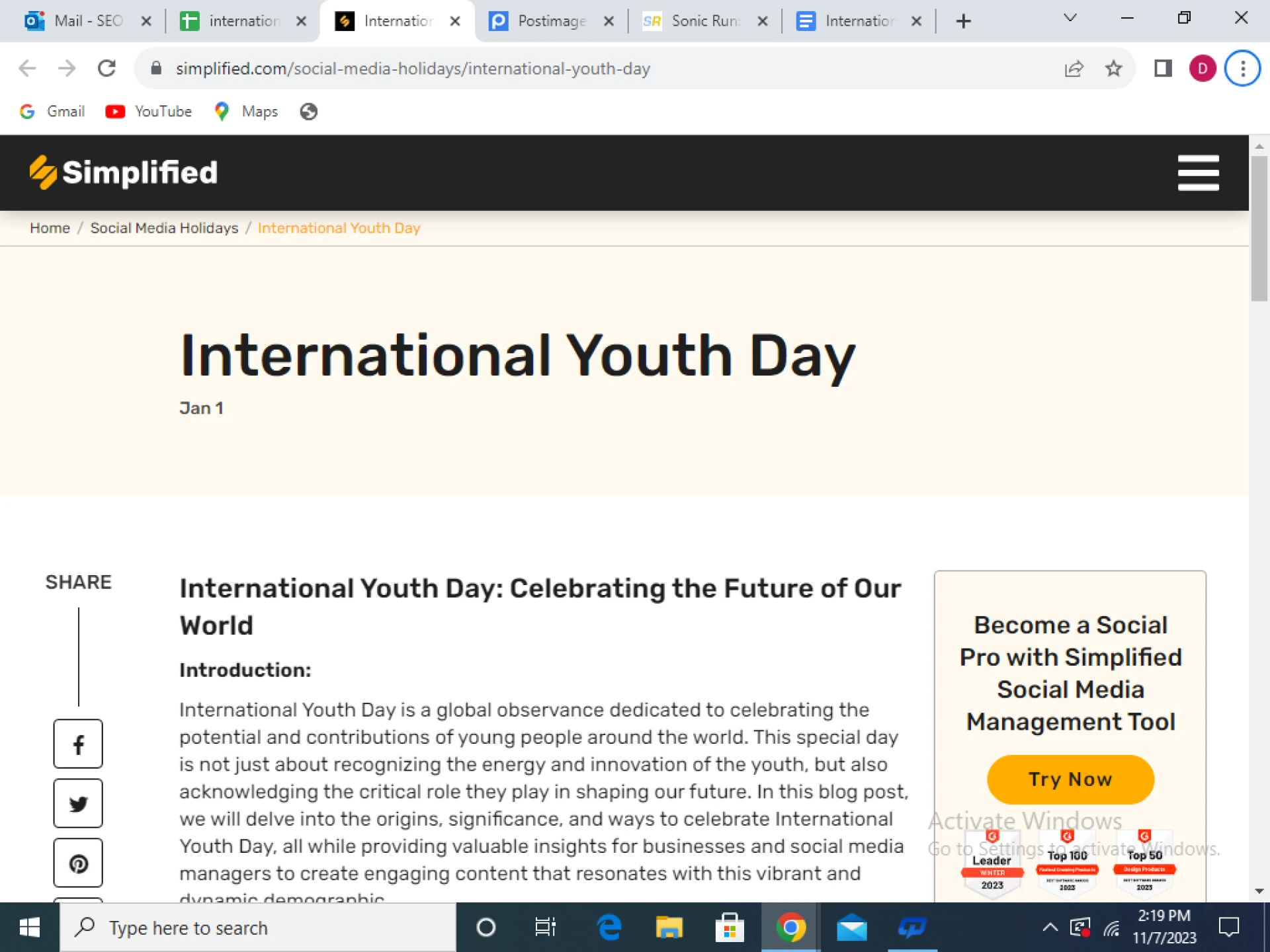Navigate to Social Media Holidays breadcrumb
The height and width of the screenshot is (952, 1270).
pos(164,227)
